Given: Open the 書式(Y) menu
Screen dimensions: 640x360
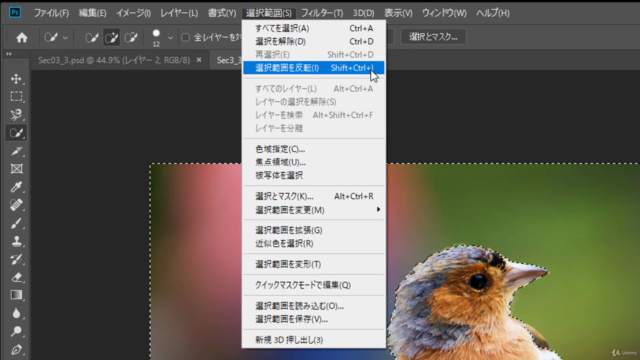Looking at the screenshot, I should [222, 13].
